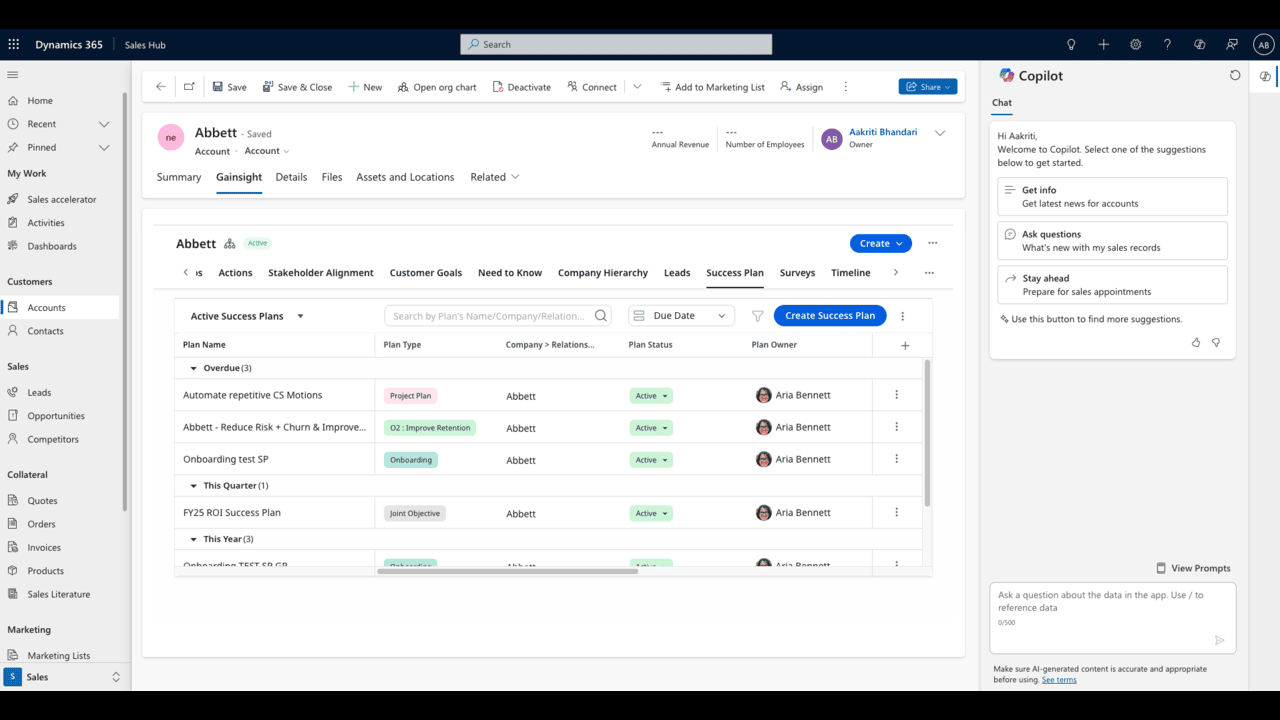Image resolution: width=1280 pixels, height=720 pixels.
Task: Select the Customer Goals tab
Action: tap(426, 273)
